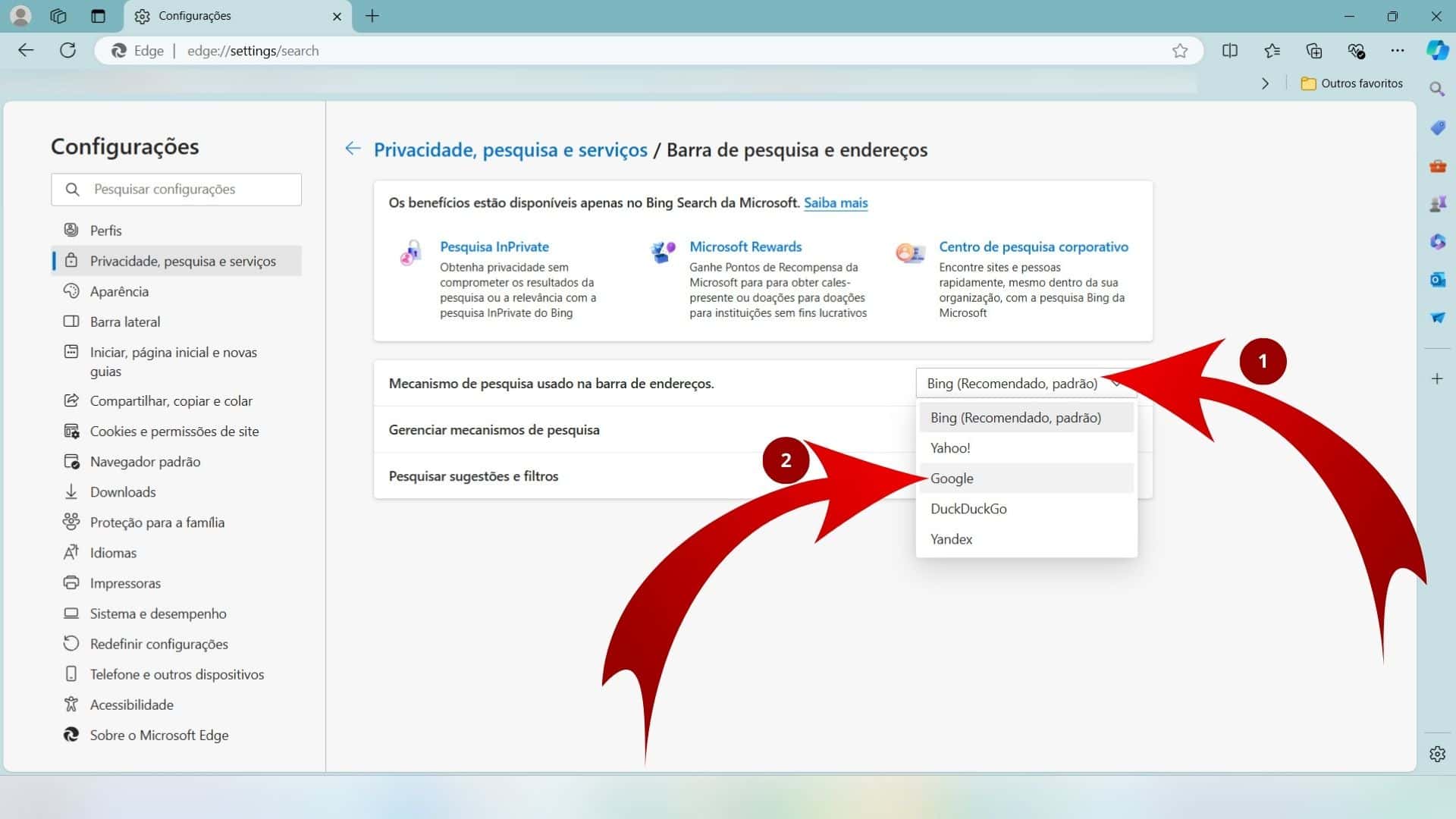
Task: Open the Browser essentials heart icon
Action: tap(1356, 51)
